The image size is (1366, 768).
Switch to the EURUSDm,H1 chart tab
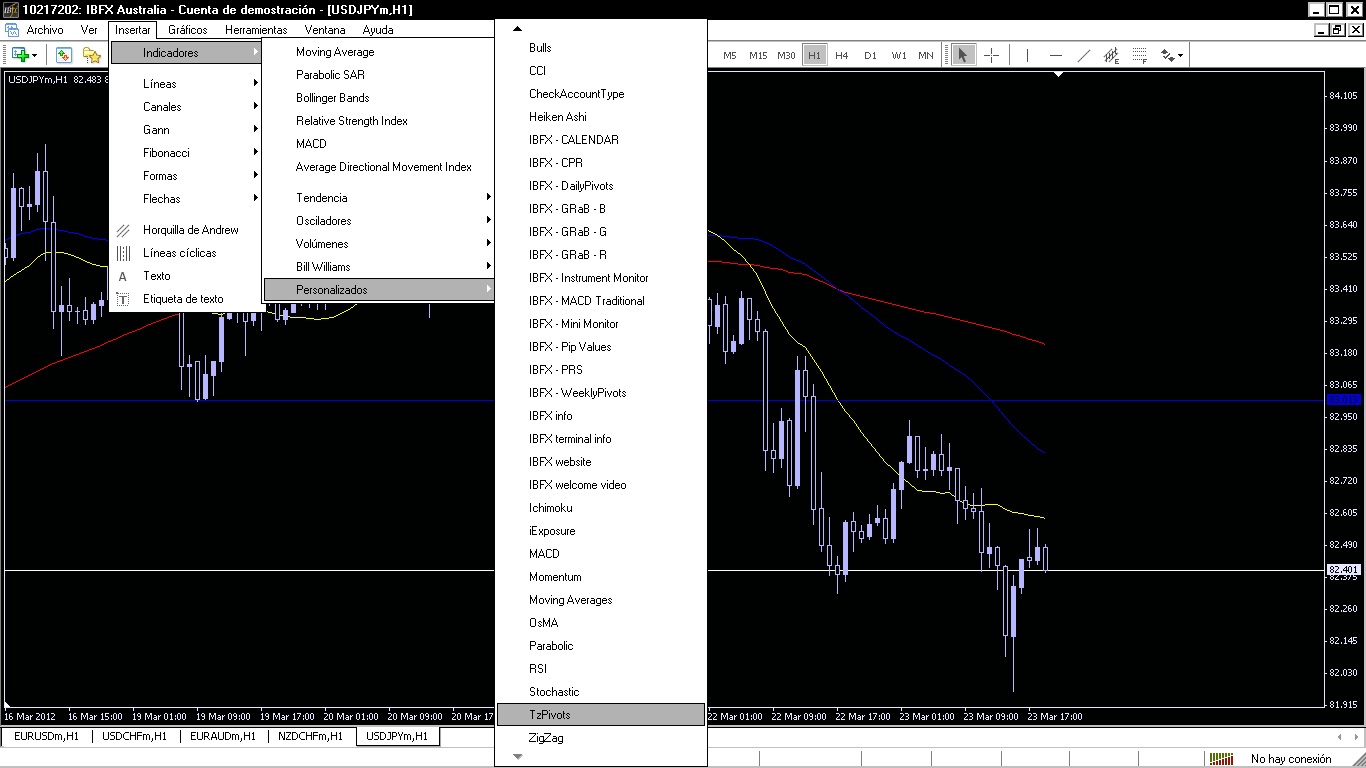click(x=46, y=736)
